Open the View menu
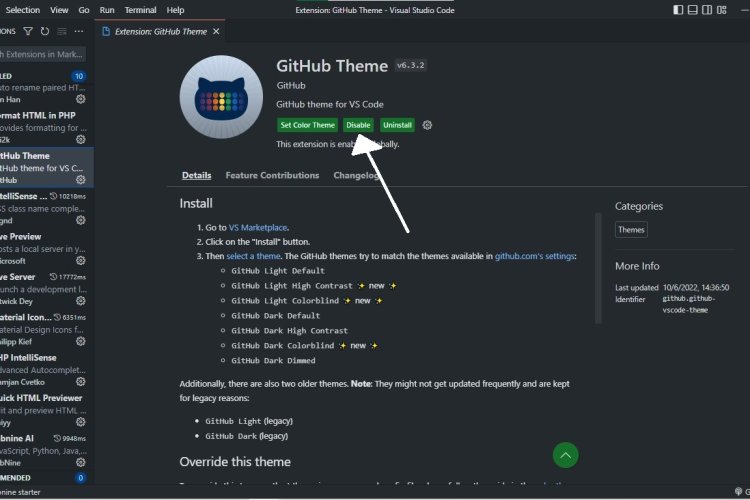750x500 pixels. pos(59,10)
